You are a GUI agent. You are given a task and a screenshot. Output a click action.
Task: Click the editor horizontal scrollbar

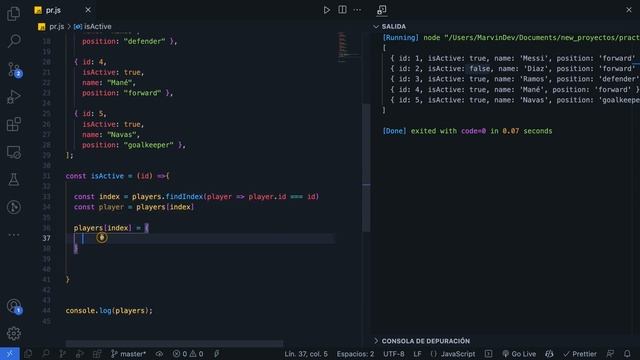(174, 343)
